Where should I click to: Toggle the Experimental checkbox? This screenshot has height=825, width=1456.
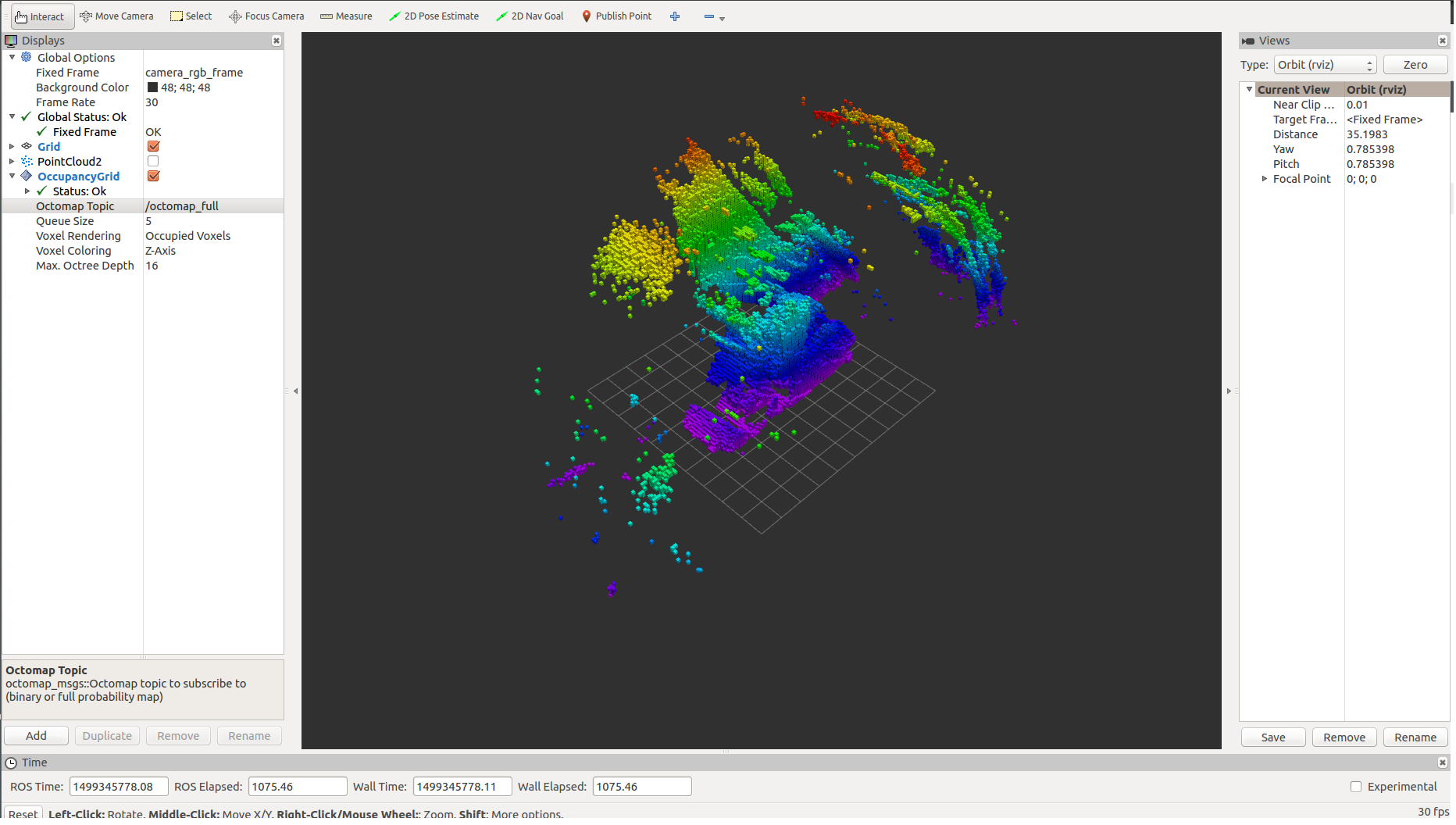pos(1356,787)
